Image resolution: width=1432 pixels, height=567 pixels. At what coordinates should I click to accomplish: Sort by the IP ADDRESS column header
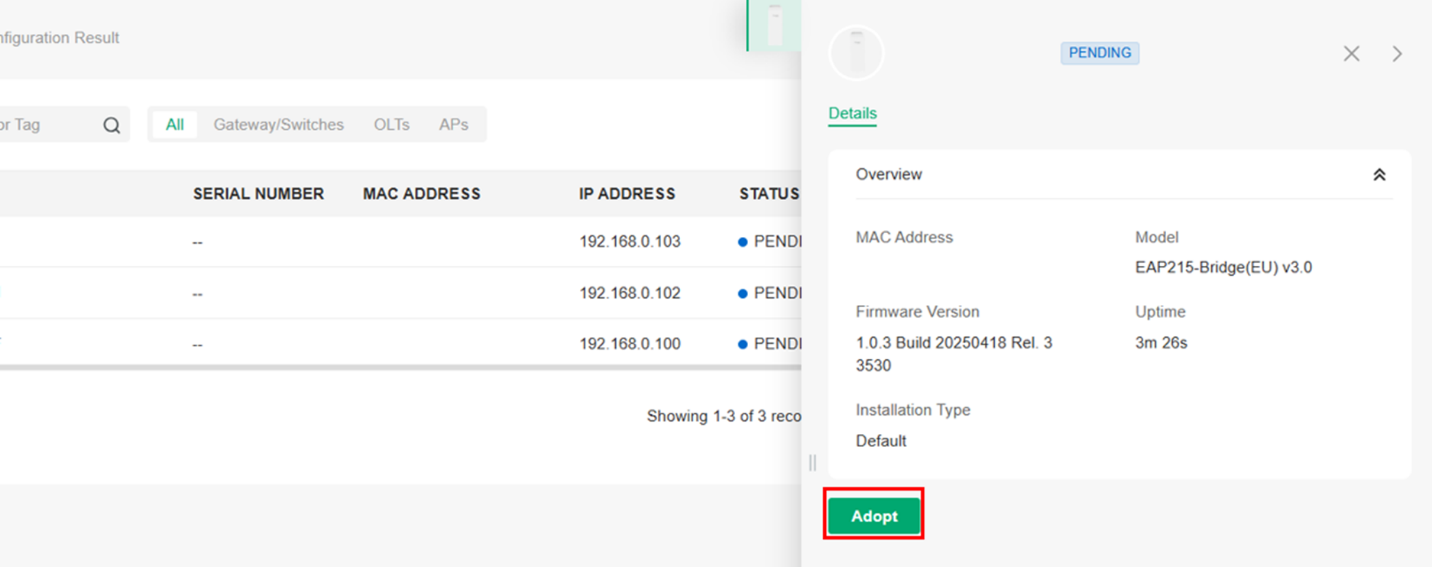(627, 194)
